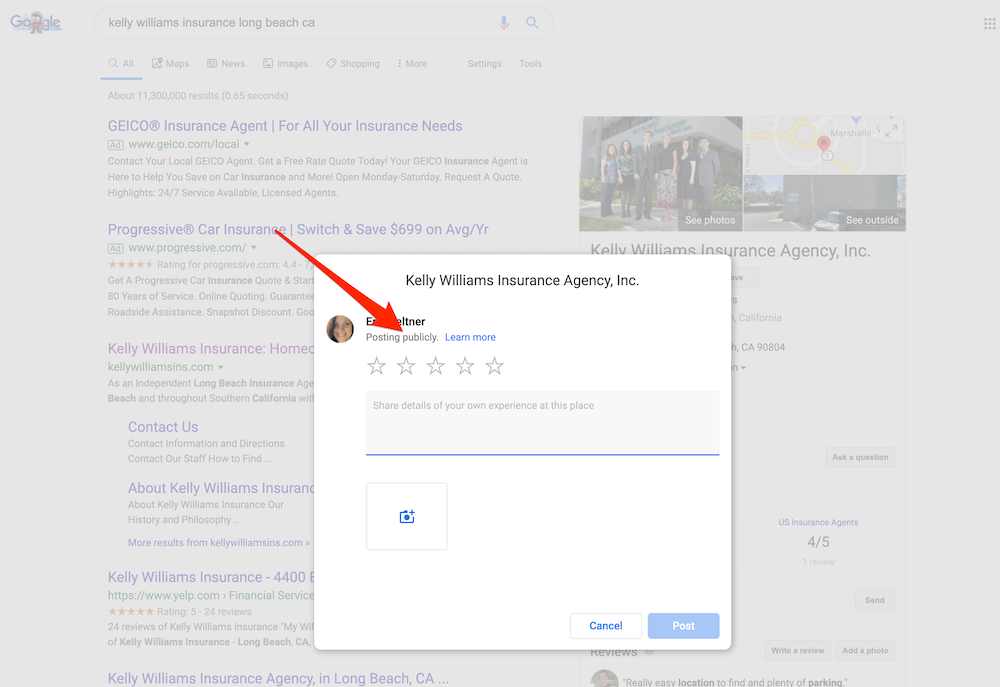Image resolution: width=1000 pixels, height=687 pixels.
Task: Switch to the Images tab
Action: (286, 64)
